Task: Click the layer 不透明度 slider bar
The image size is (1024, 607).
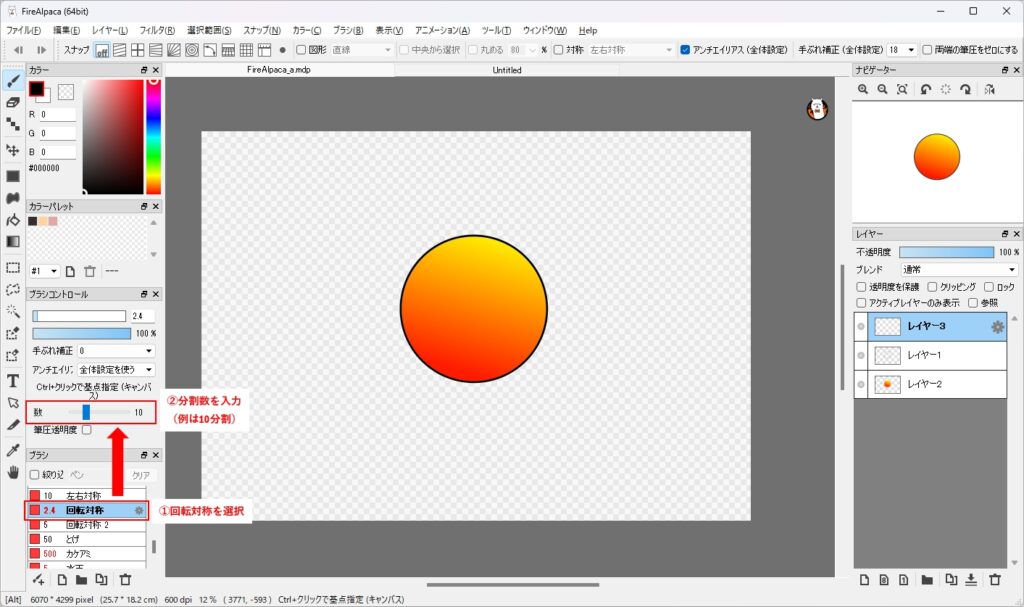Action: coord(947,252)
